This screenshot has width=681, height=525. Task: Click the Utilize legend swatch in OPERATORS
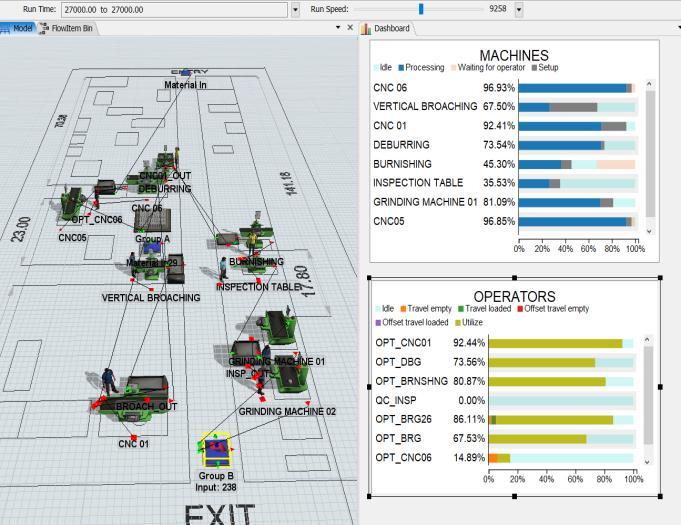(457, 323)
